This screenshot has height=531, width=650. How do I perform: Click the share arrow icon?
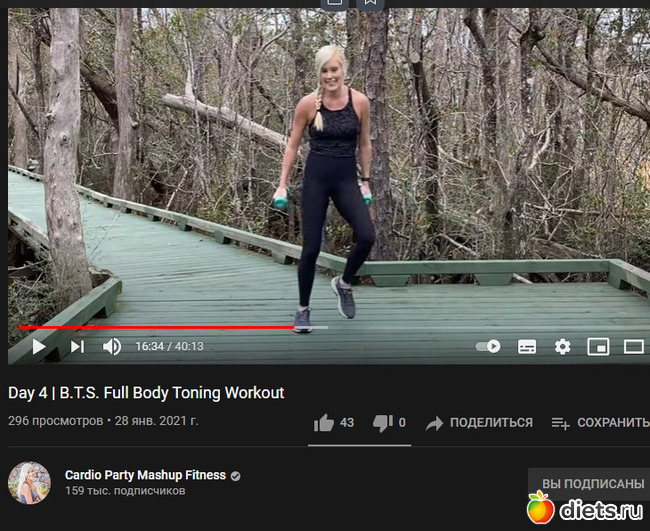click(434, 423)
